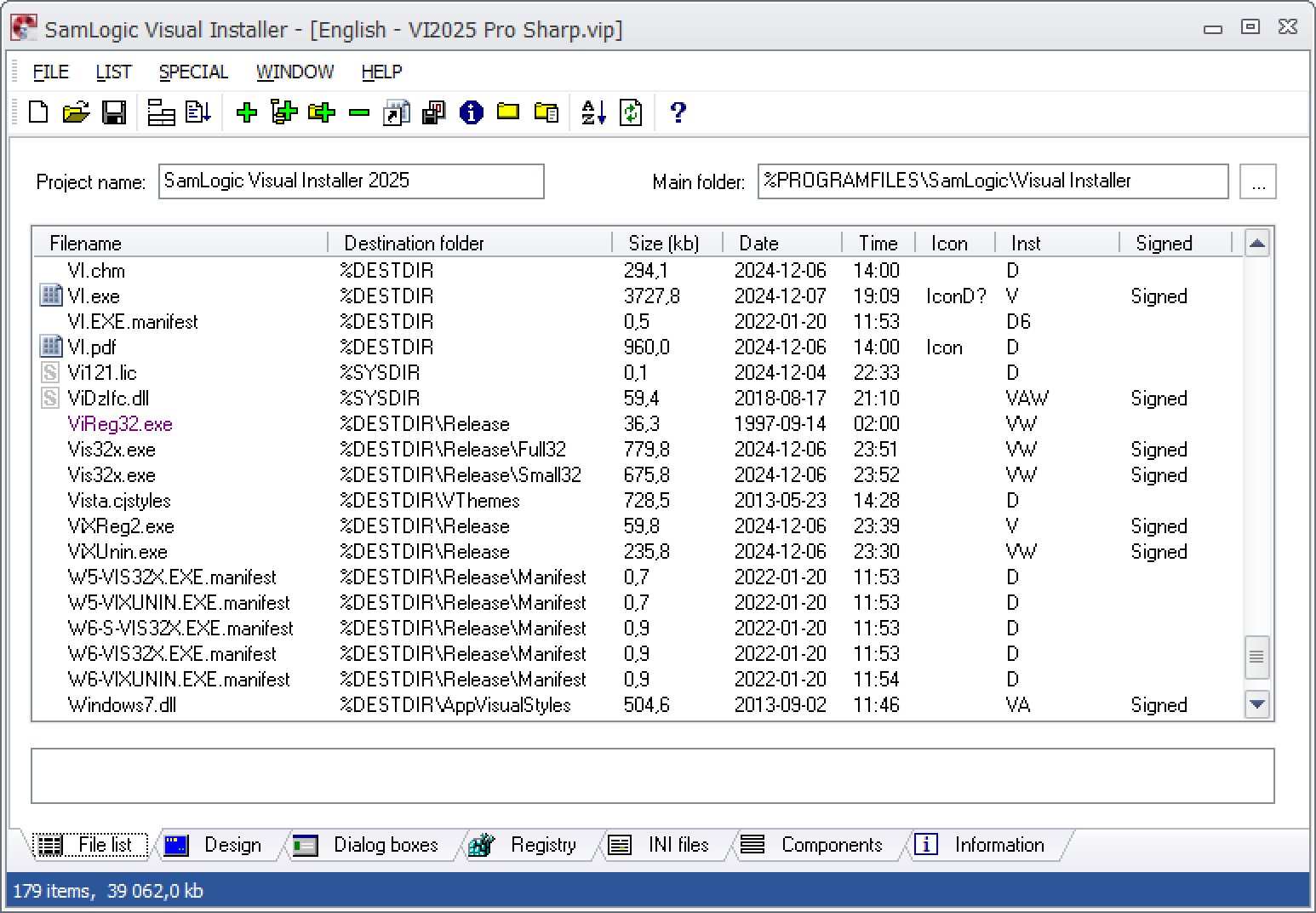Viewport: 1316px width, 913px height.
Task: Browse for main folder with the ... button
Action: tap(1258, 181)
